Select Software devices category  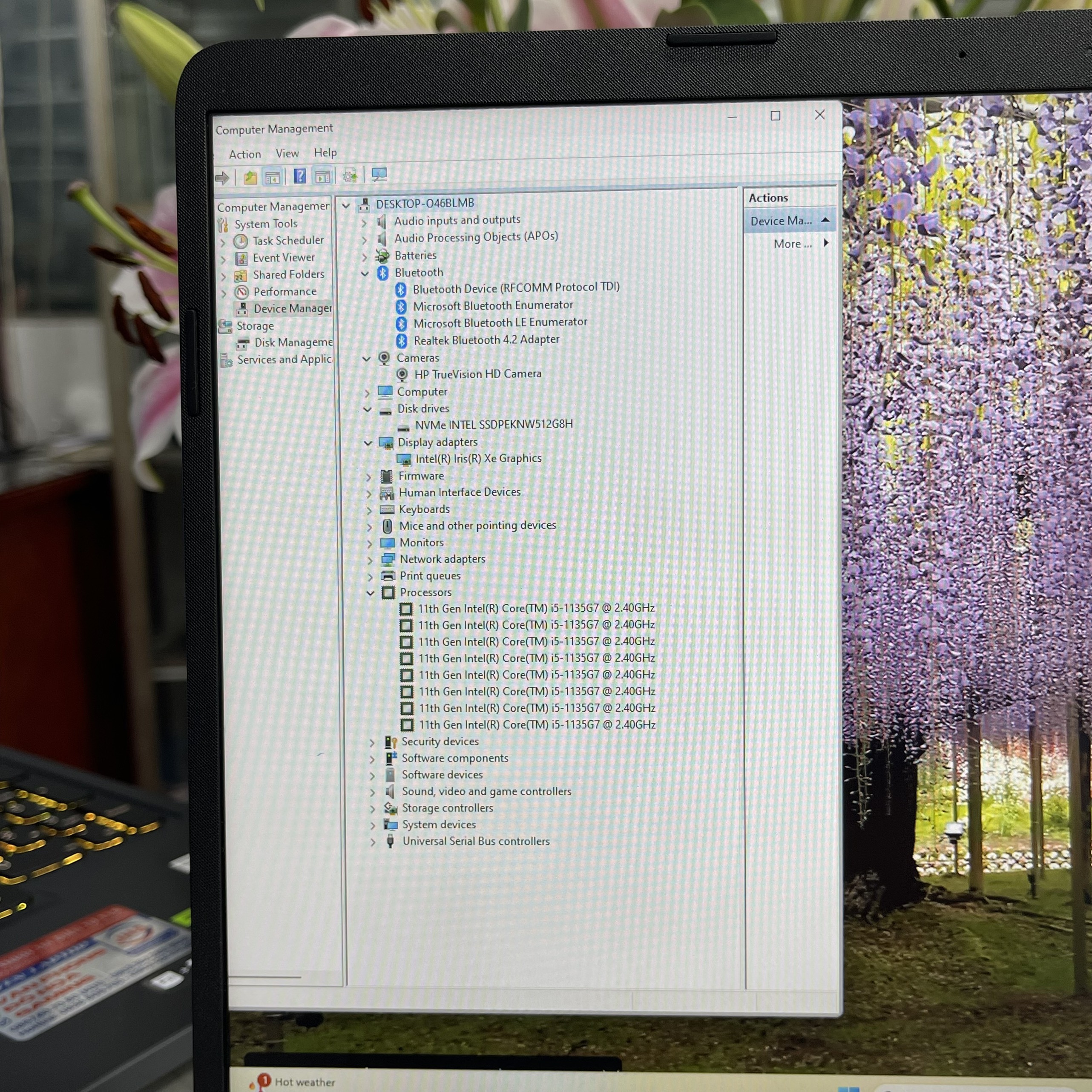click(442, 775)
